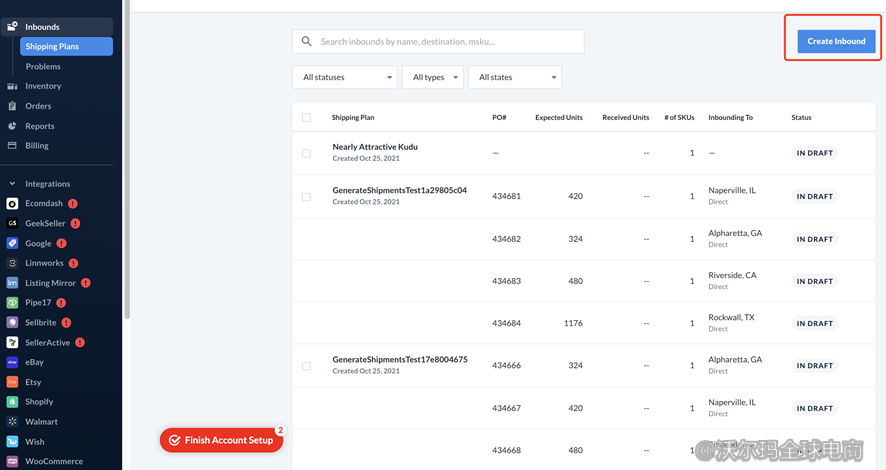Open the Etsy integration icon

[13, 382]
